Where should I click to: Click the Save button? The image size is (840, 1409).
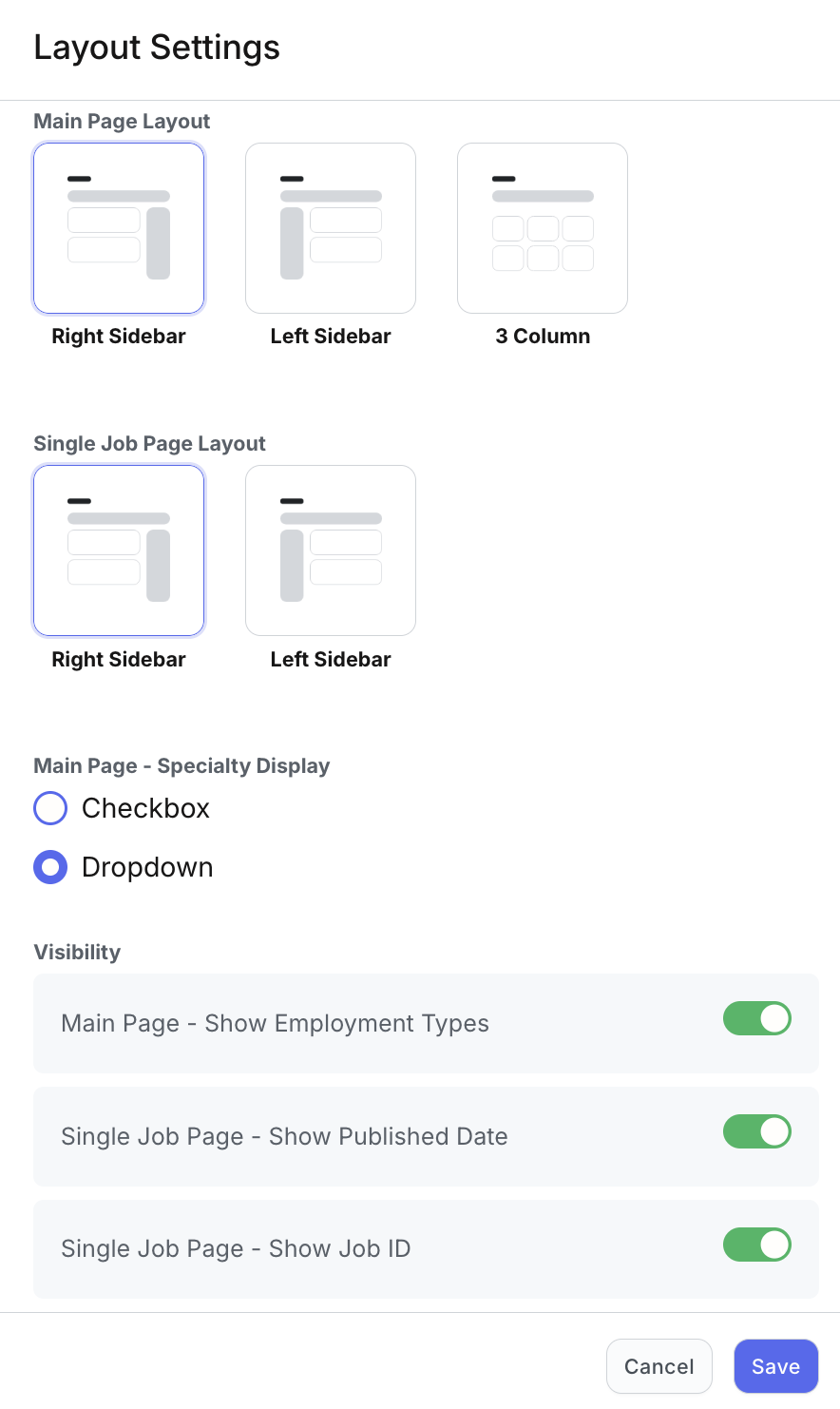click(775, 1366)
